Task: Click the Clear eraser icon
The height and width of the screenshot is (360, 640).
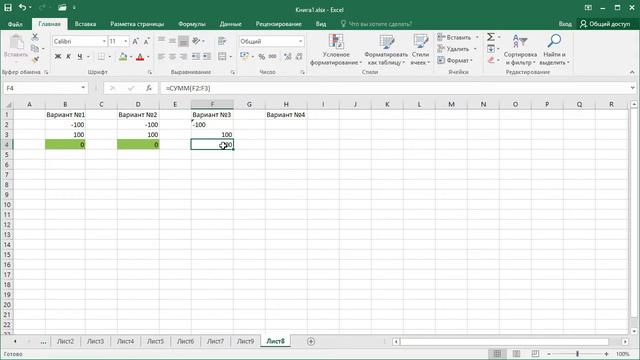Action: point(491,60)
